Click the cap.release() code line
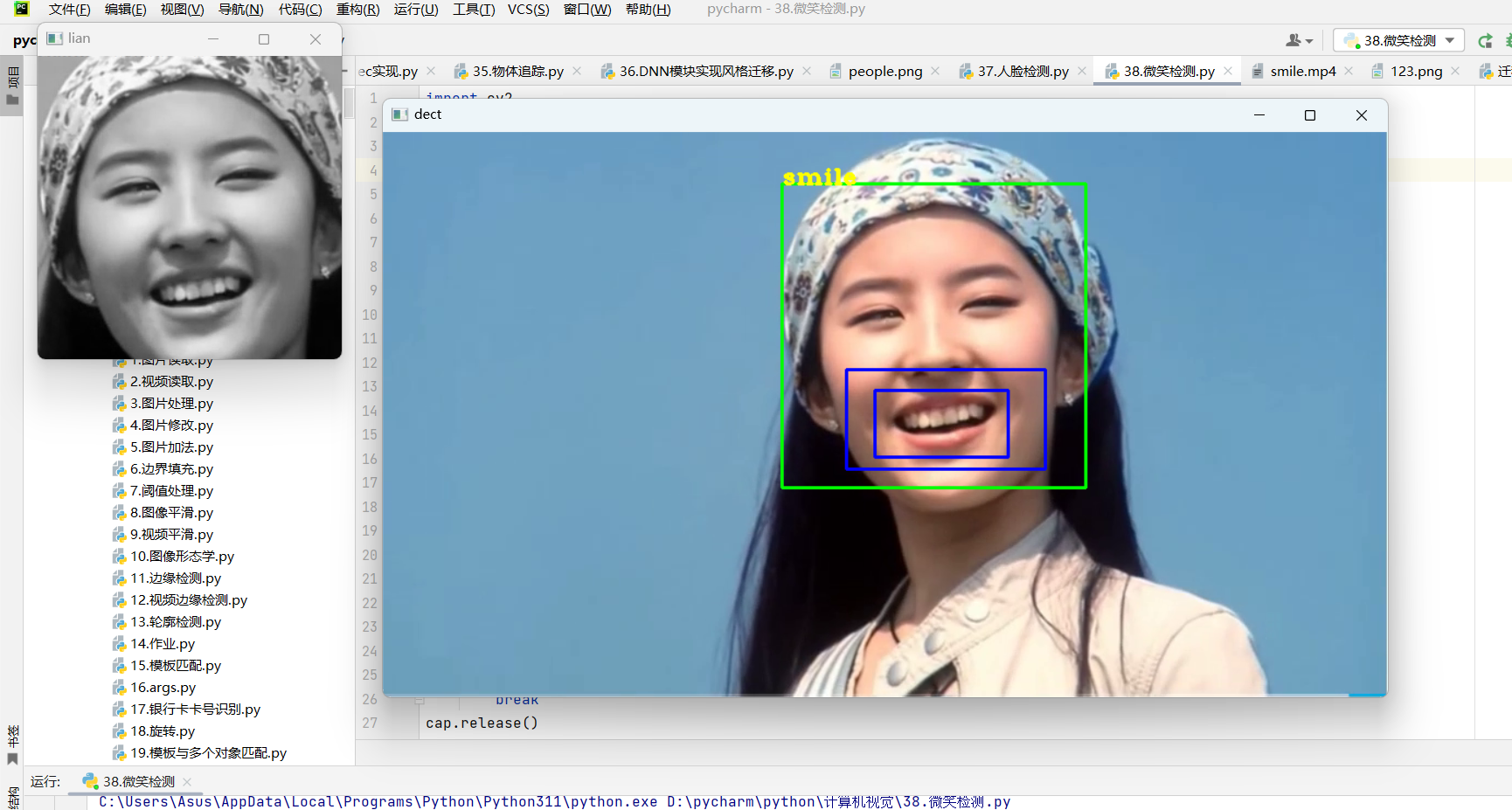The image size is (1512, 810). point(482,723)
